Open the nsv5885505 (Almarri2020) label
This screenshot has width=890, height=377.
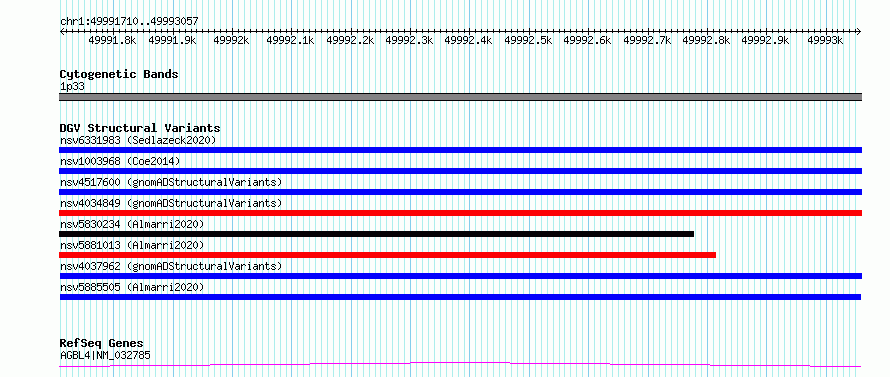point(132,287)
